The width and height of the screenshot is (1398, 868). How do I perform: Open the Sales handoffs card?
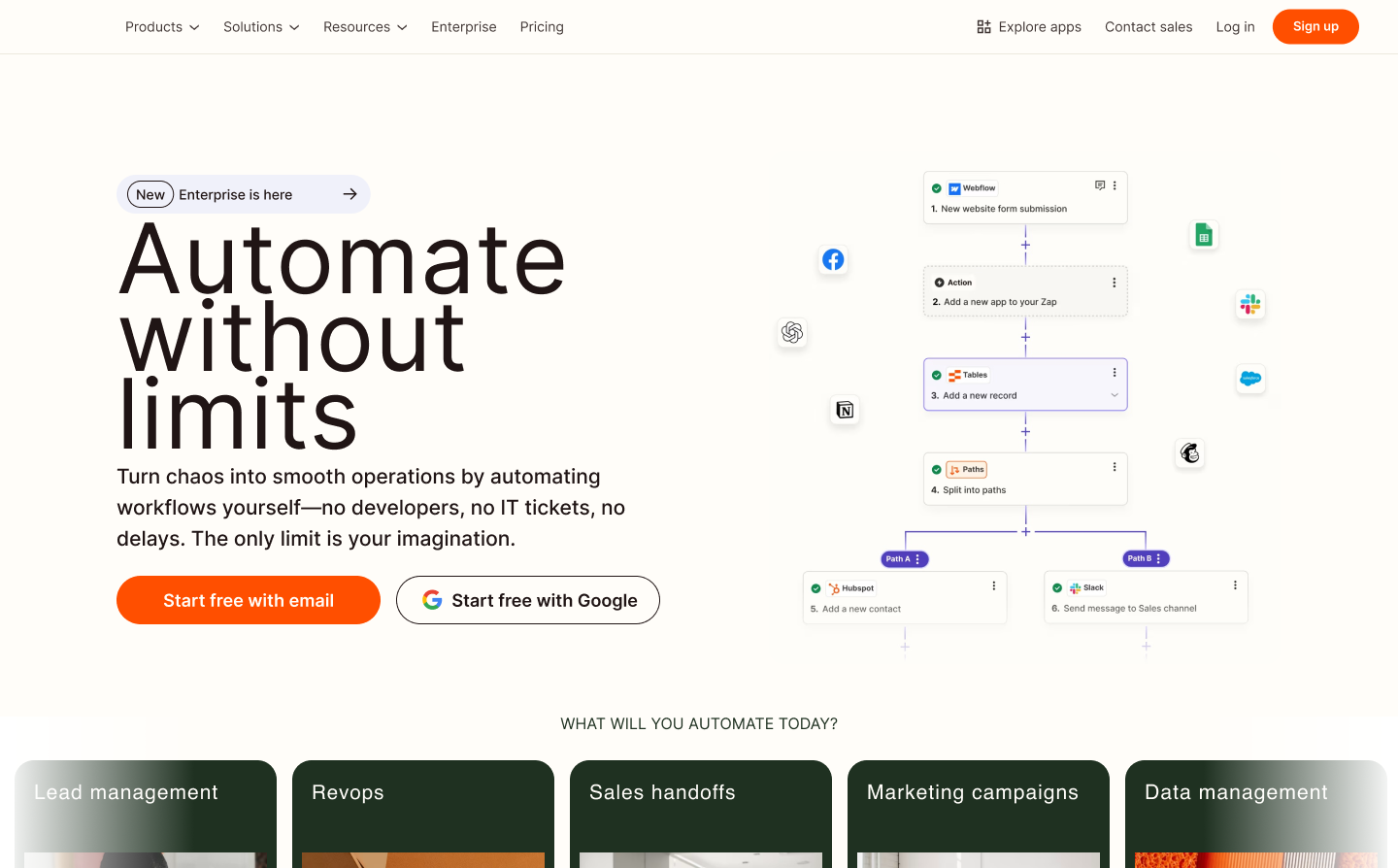(x=701, y=814)
